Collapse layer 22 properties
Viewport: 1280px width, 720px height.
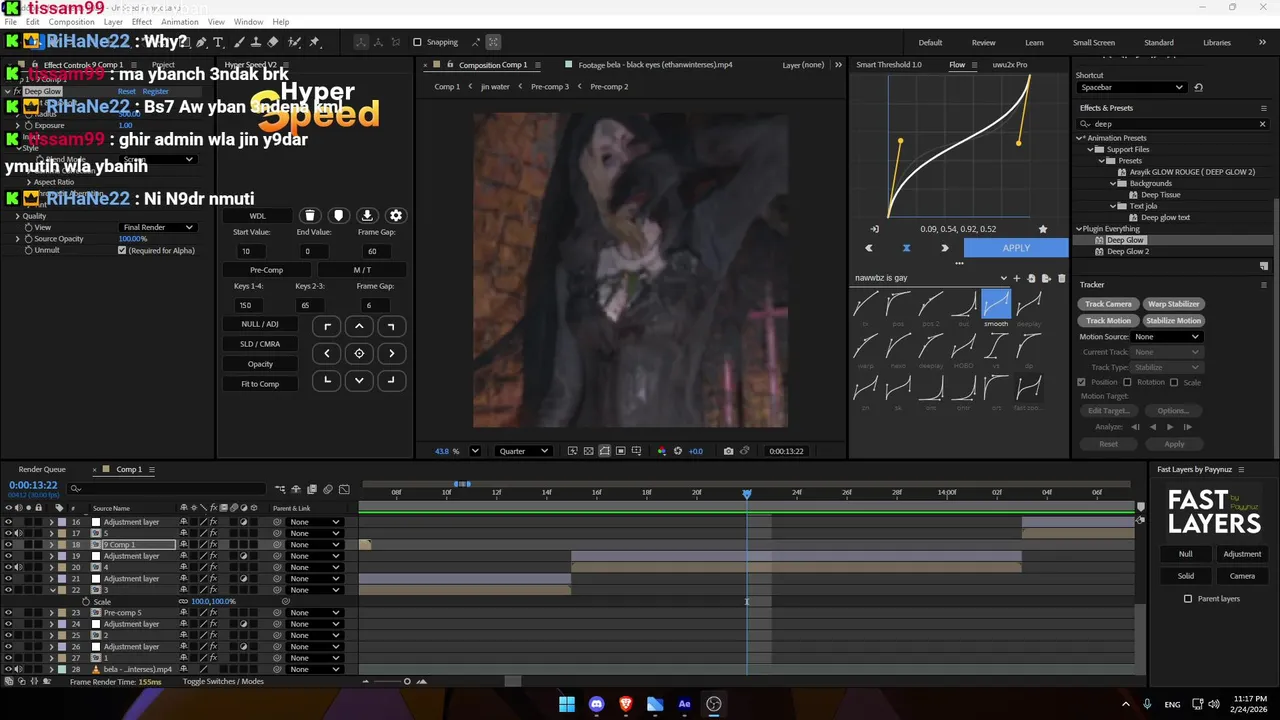(x=51, y=590)
